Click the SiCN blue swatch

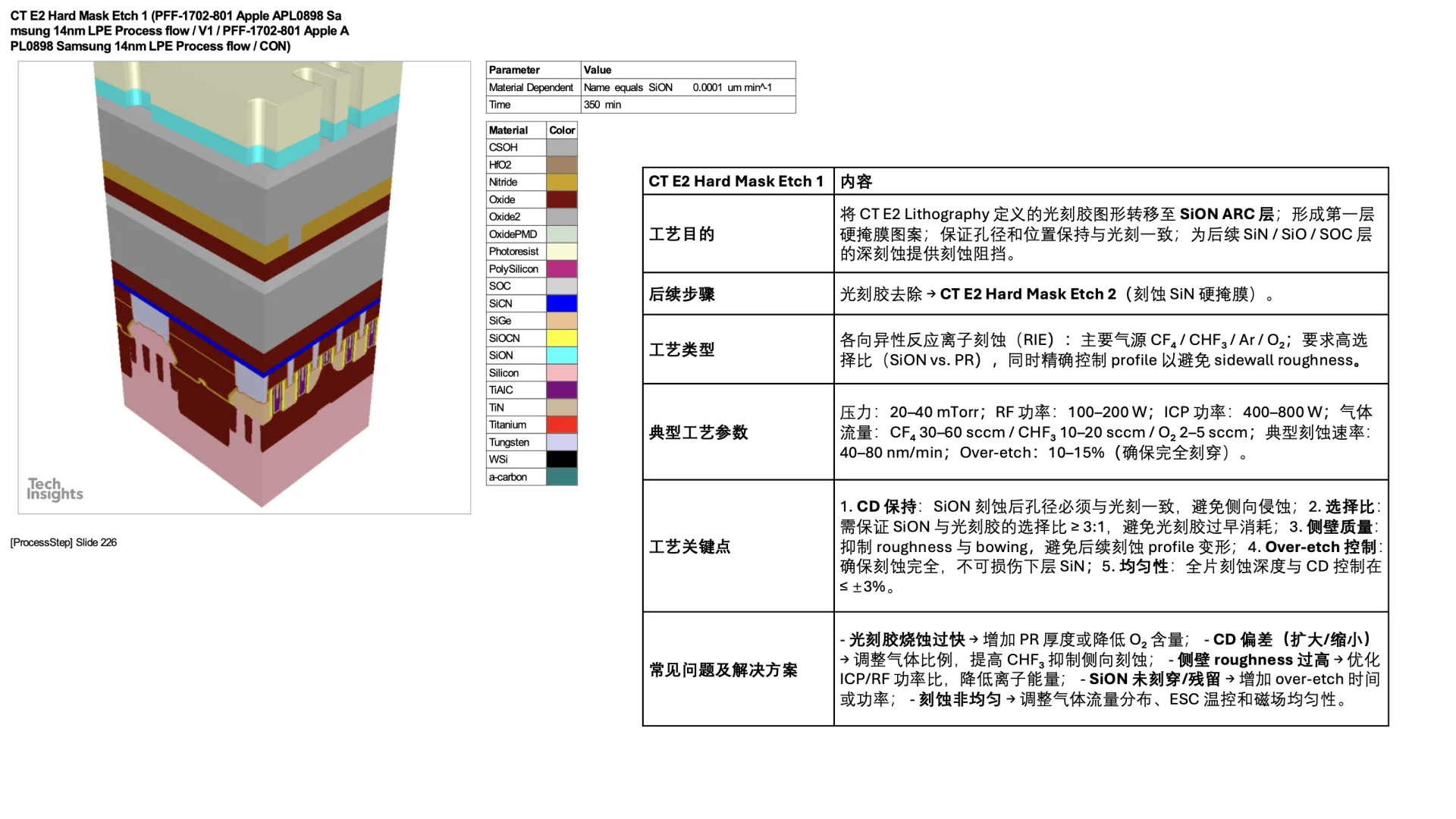pyautogui.click(x=560, y=303)
